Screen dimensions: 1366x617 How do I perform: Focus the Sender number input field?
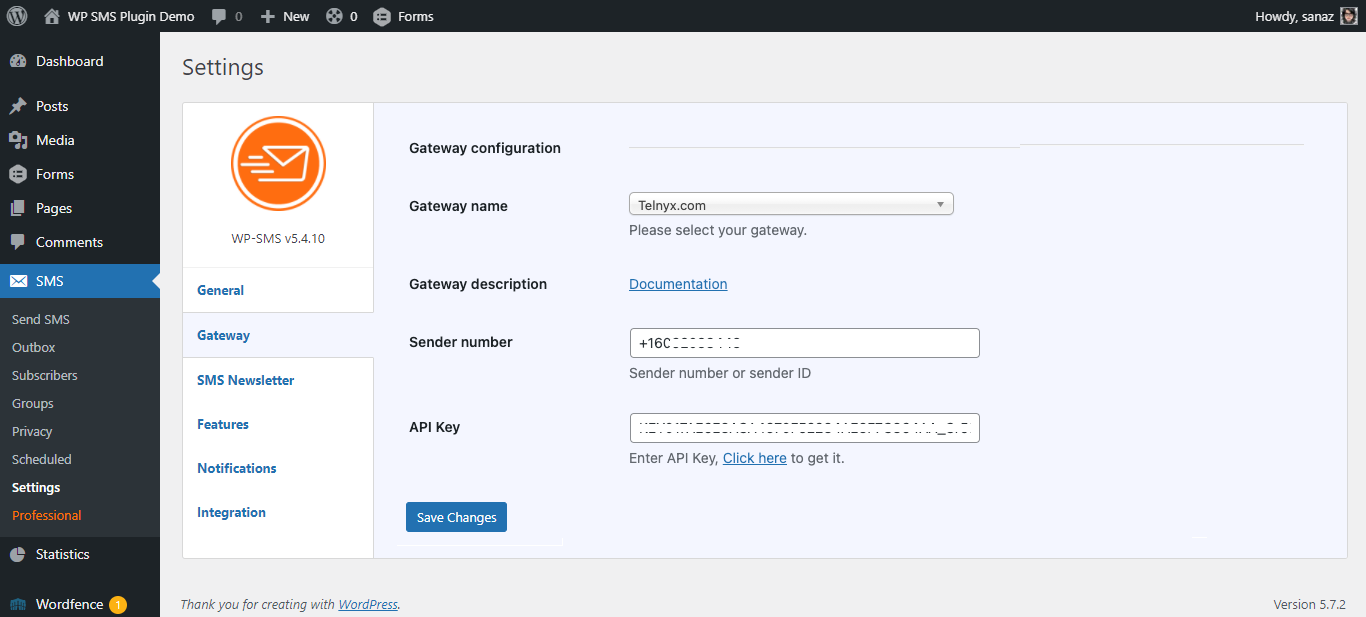pyautogui.click(x=804, y=343)
